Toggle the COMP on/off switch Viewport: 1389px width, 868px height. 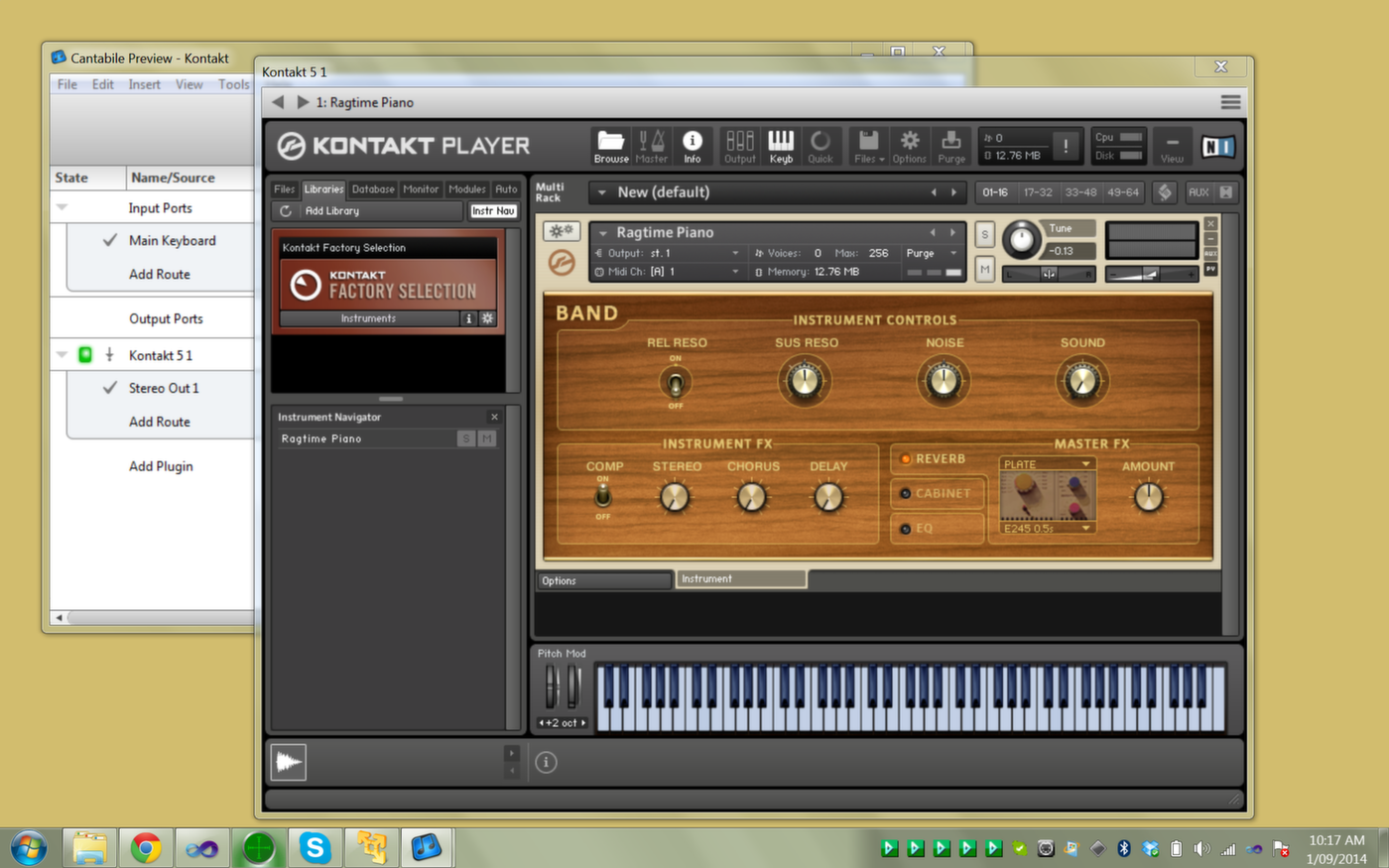[602, 495]
